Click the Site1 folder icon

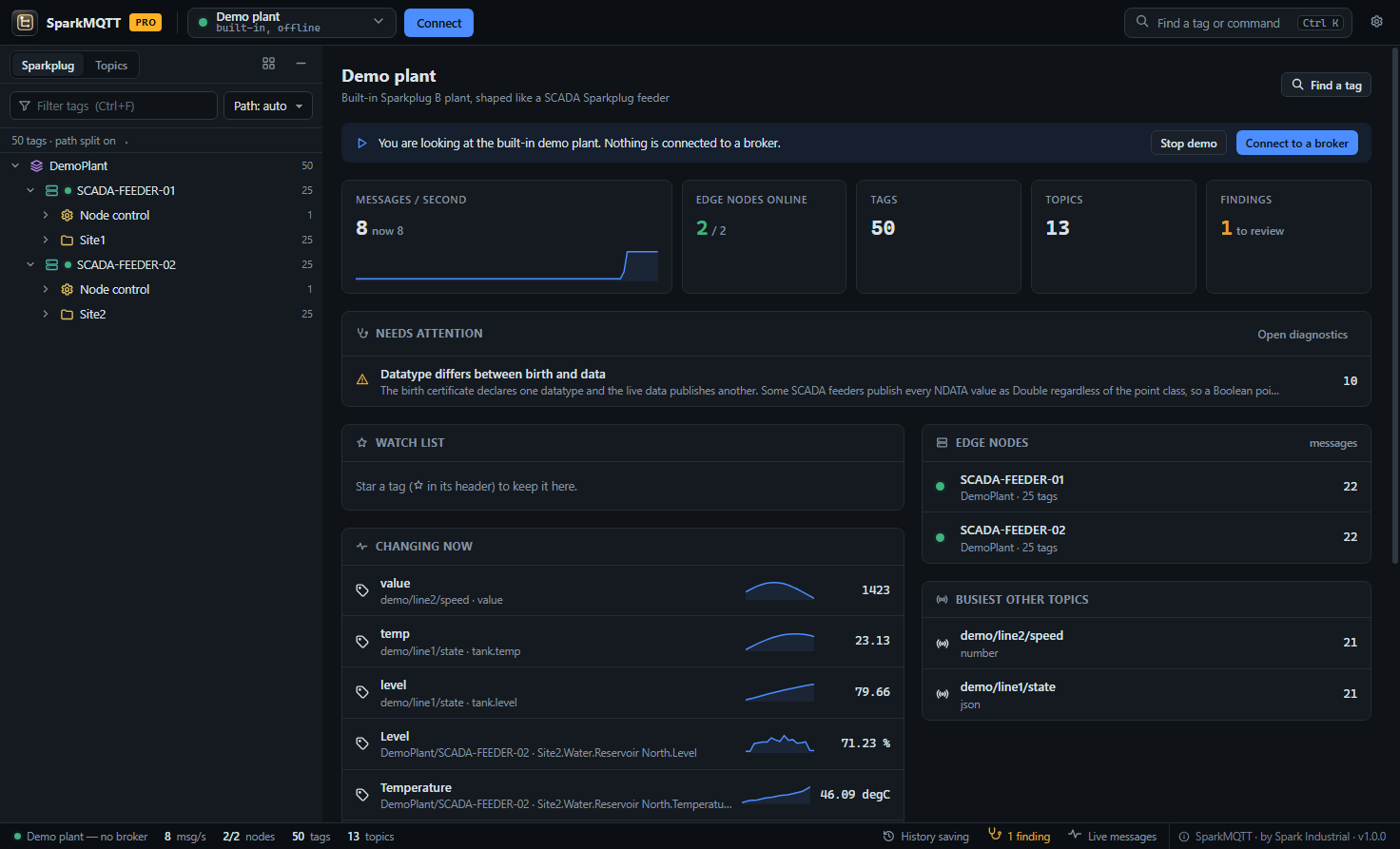67,240
